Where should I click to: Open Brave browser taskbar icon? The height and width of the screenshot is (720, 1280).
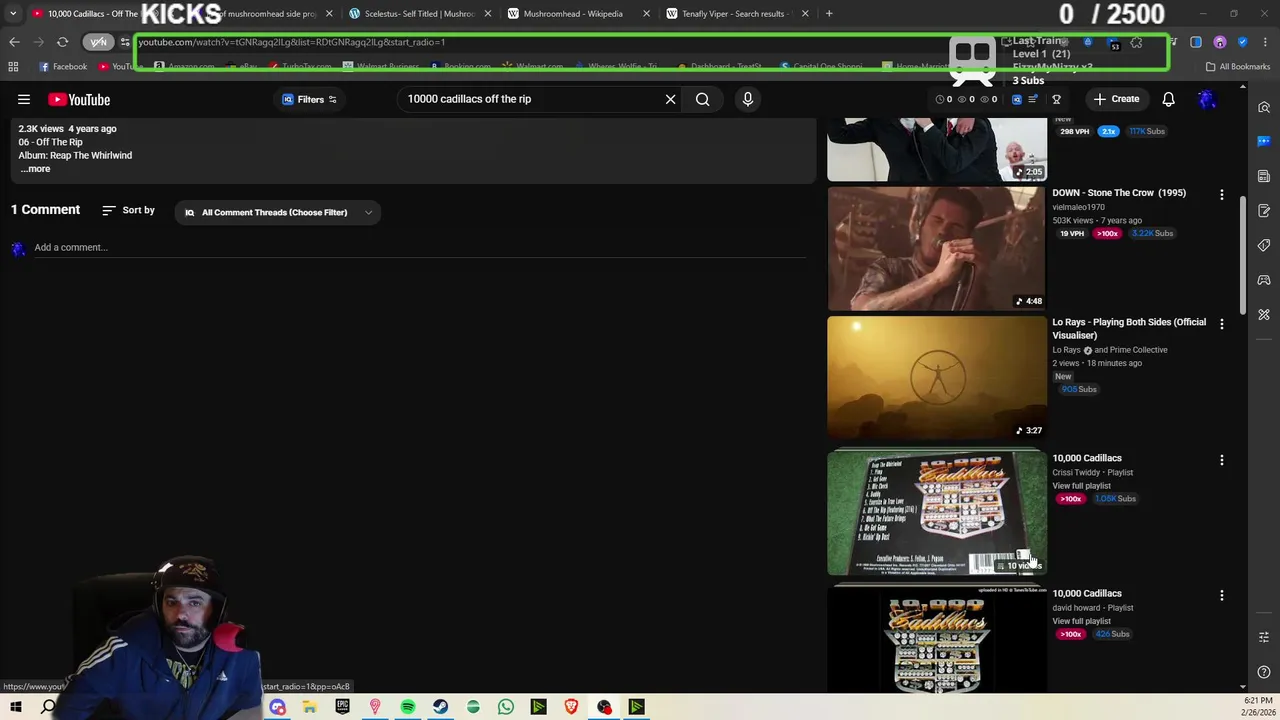pyautogui.click(x=571, y=707)
